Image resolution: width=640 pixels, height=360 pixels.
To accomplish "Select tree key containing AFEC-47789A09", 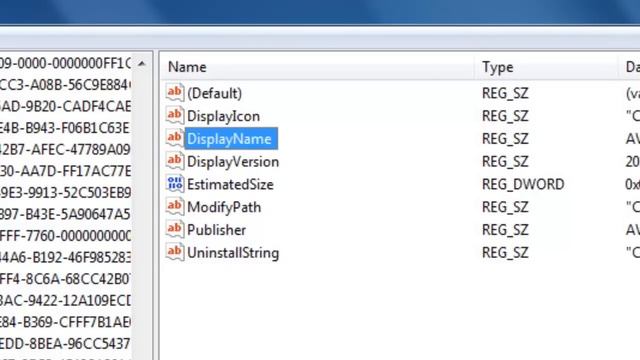I will pyautogui.click(x=65, y=149).
